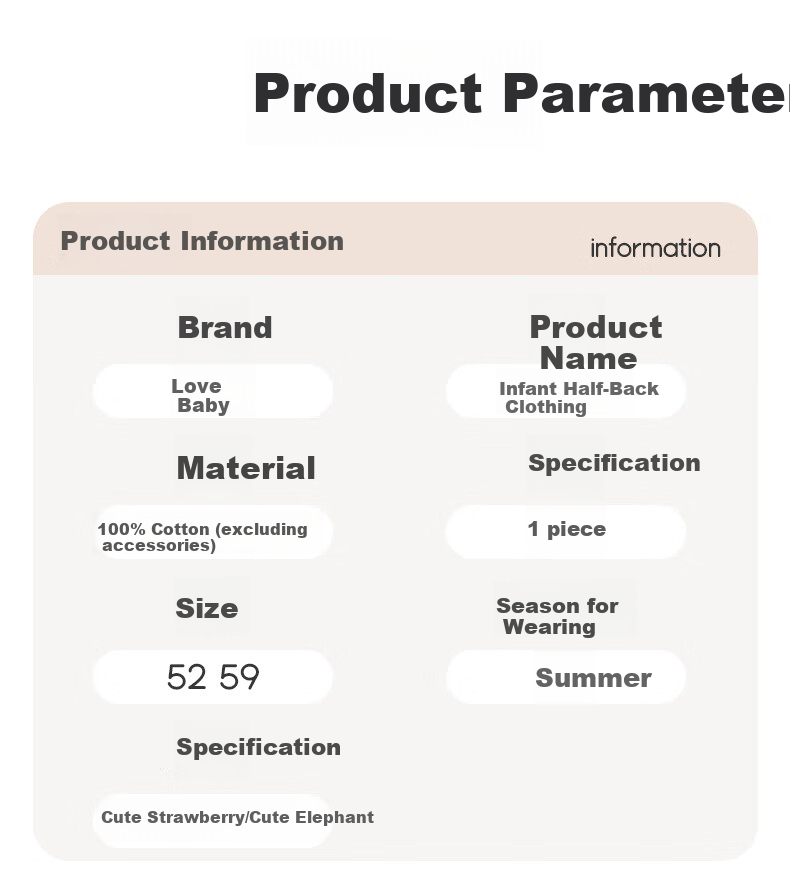Click the Season for Wearing heading
Screen dimensions: 790x872
(557, 616)
